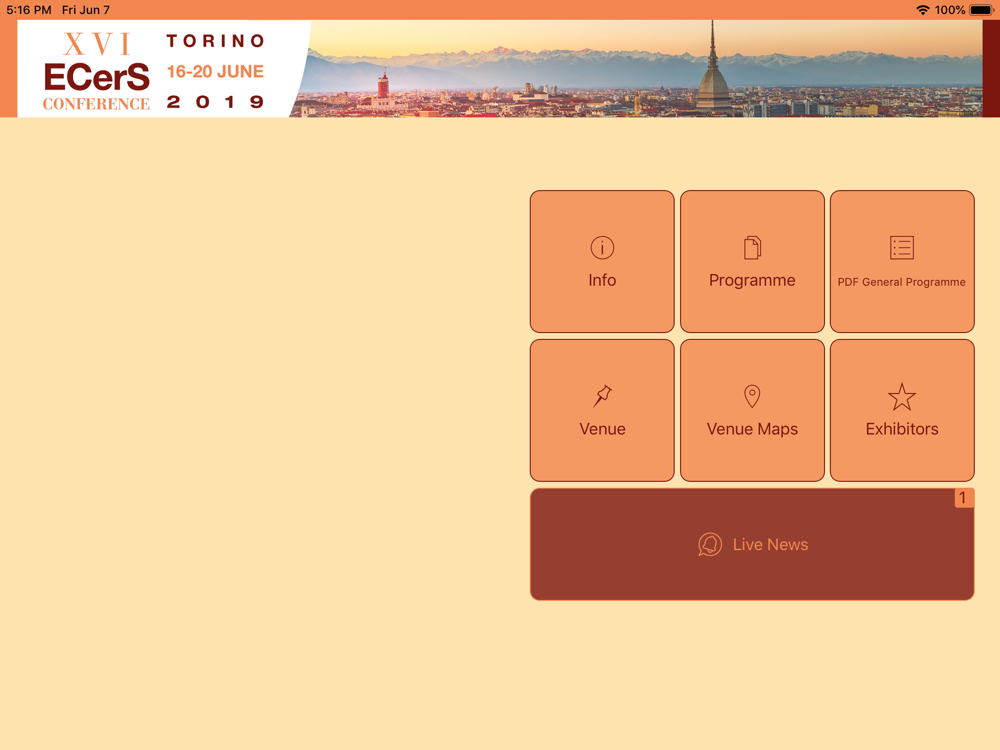Viewport: 1000px width, 750px height.
Task: Open Venue Maps label
Action: 752,429
